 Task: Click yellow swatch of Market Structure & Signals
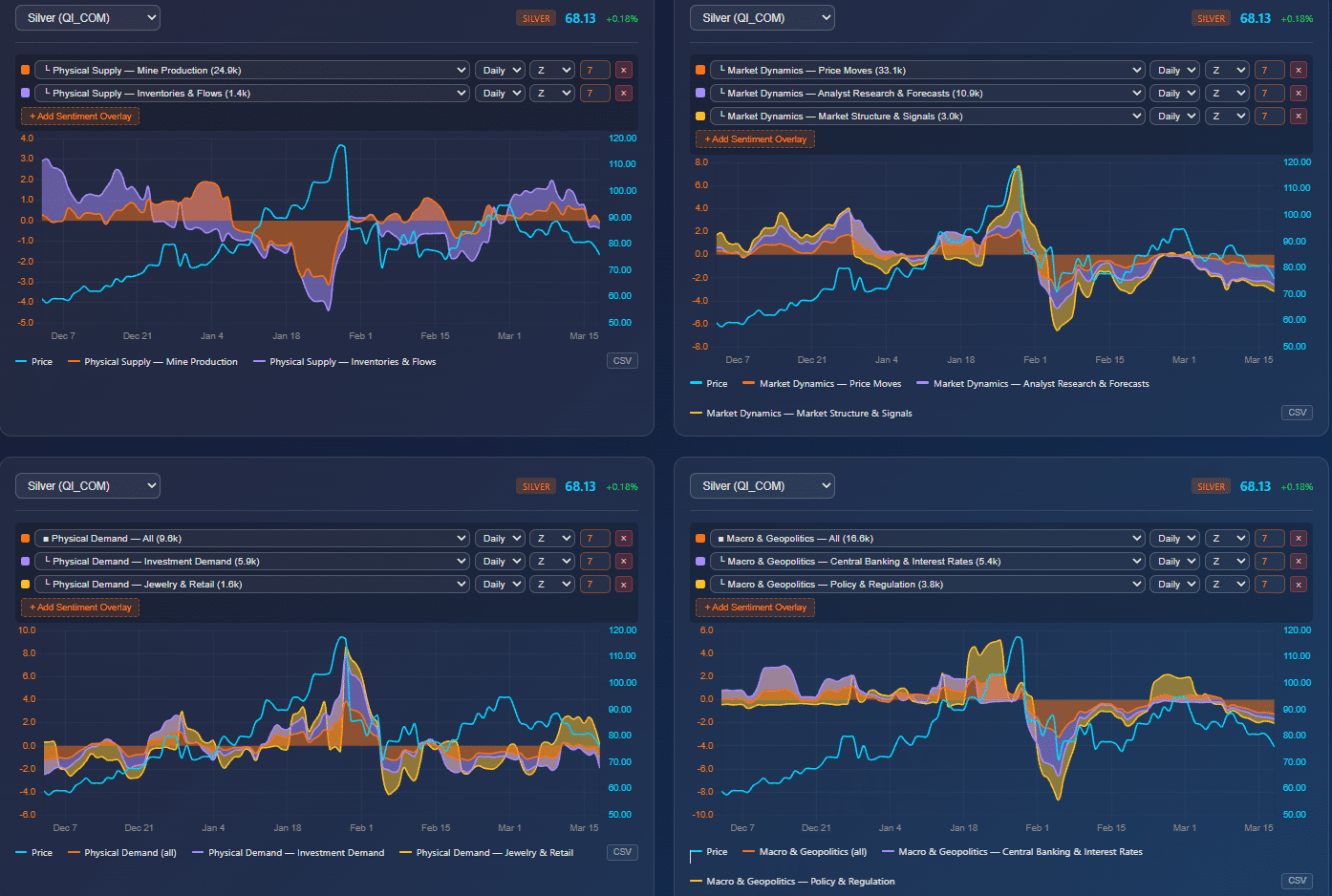[x=700, y=116]
